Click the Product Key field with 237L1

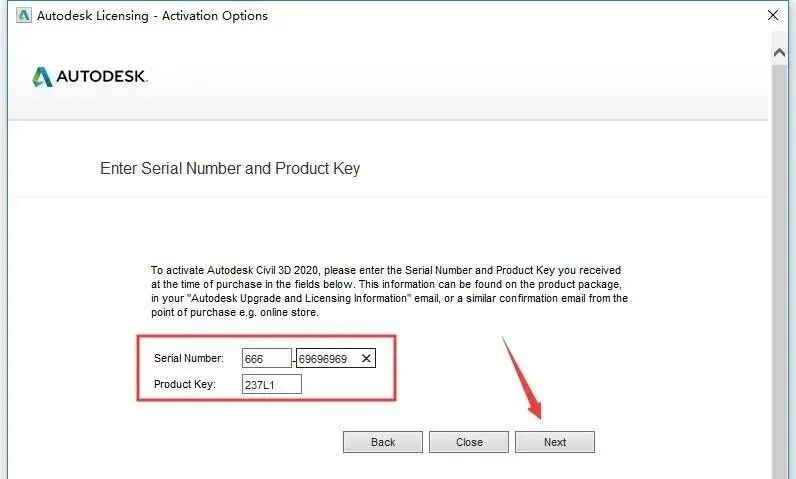tap(272, 384)
